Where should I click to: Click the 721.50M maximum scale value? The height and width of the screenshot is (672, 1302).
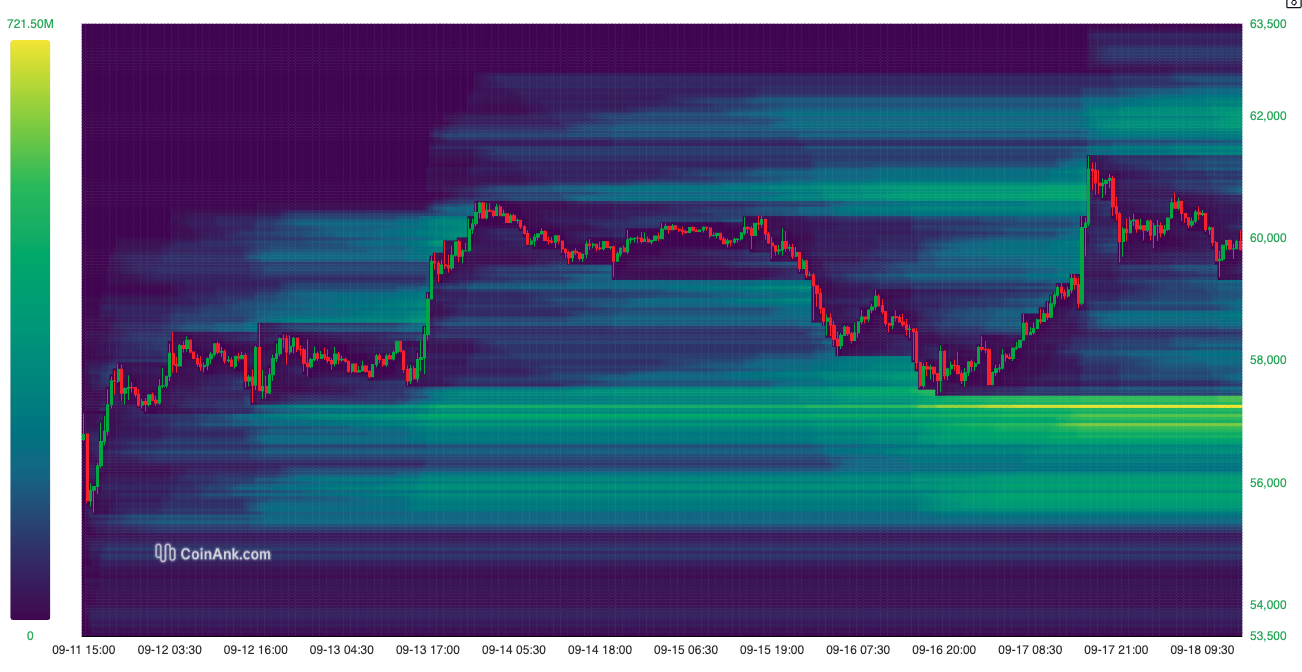click(30, 23)
